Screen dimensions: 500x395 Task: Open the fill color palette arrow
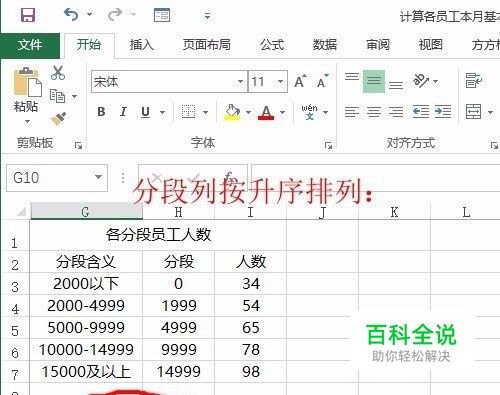pos(248,112)
